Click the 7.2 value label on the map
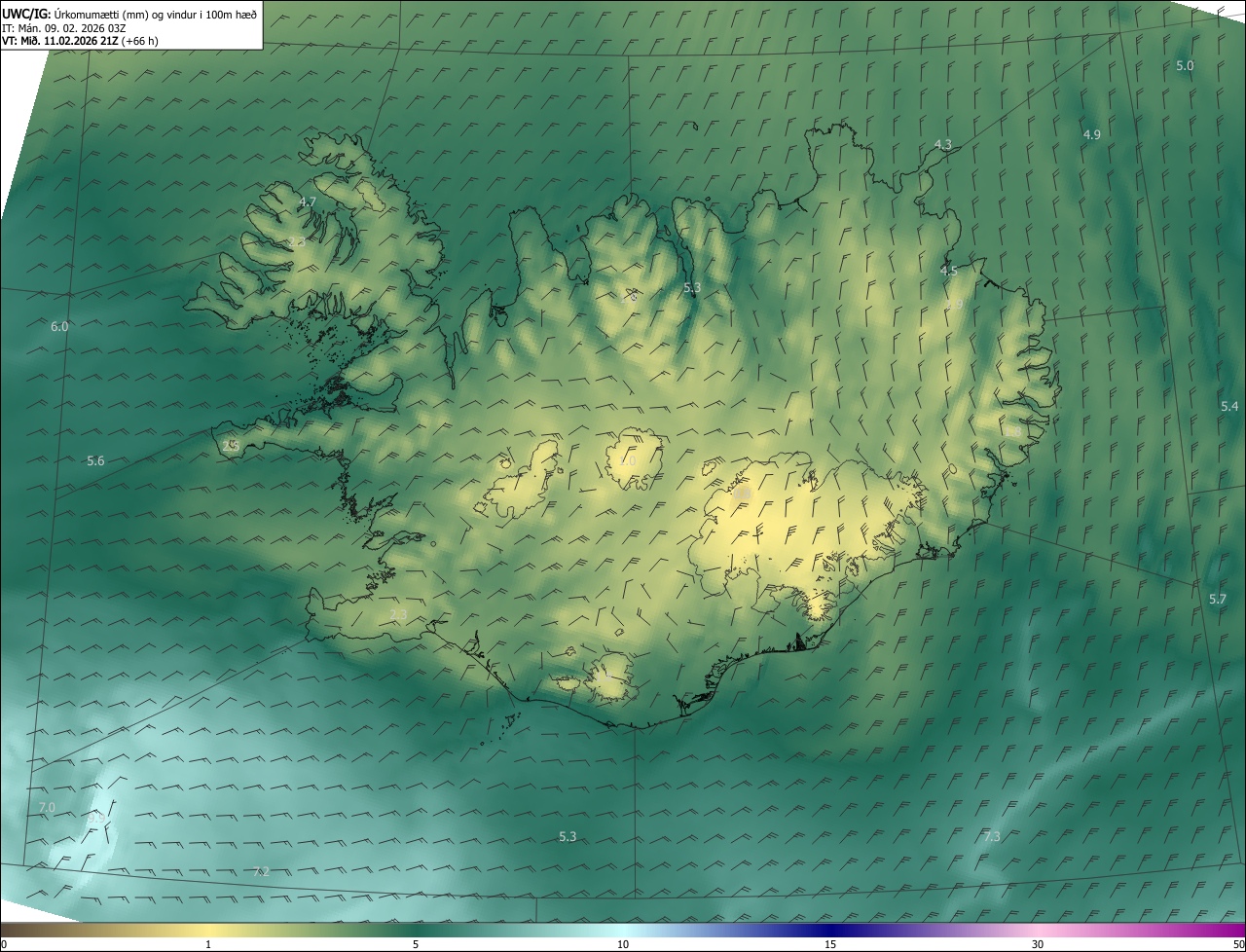1246x952 pixels. [261, 871]
